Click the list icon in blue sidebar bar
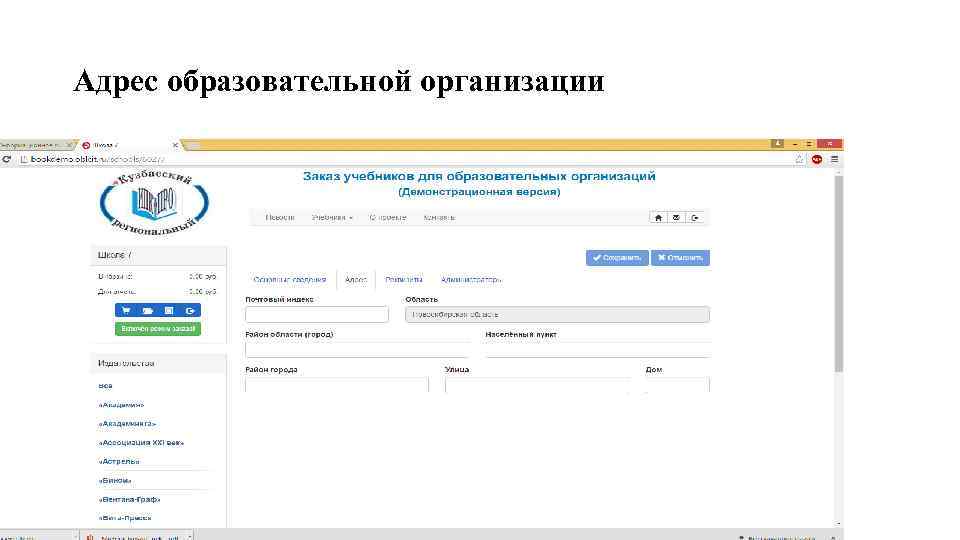Screen dimensions: 960x540 click(169, 310)
